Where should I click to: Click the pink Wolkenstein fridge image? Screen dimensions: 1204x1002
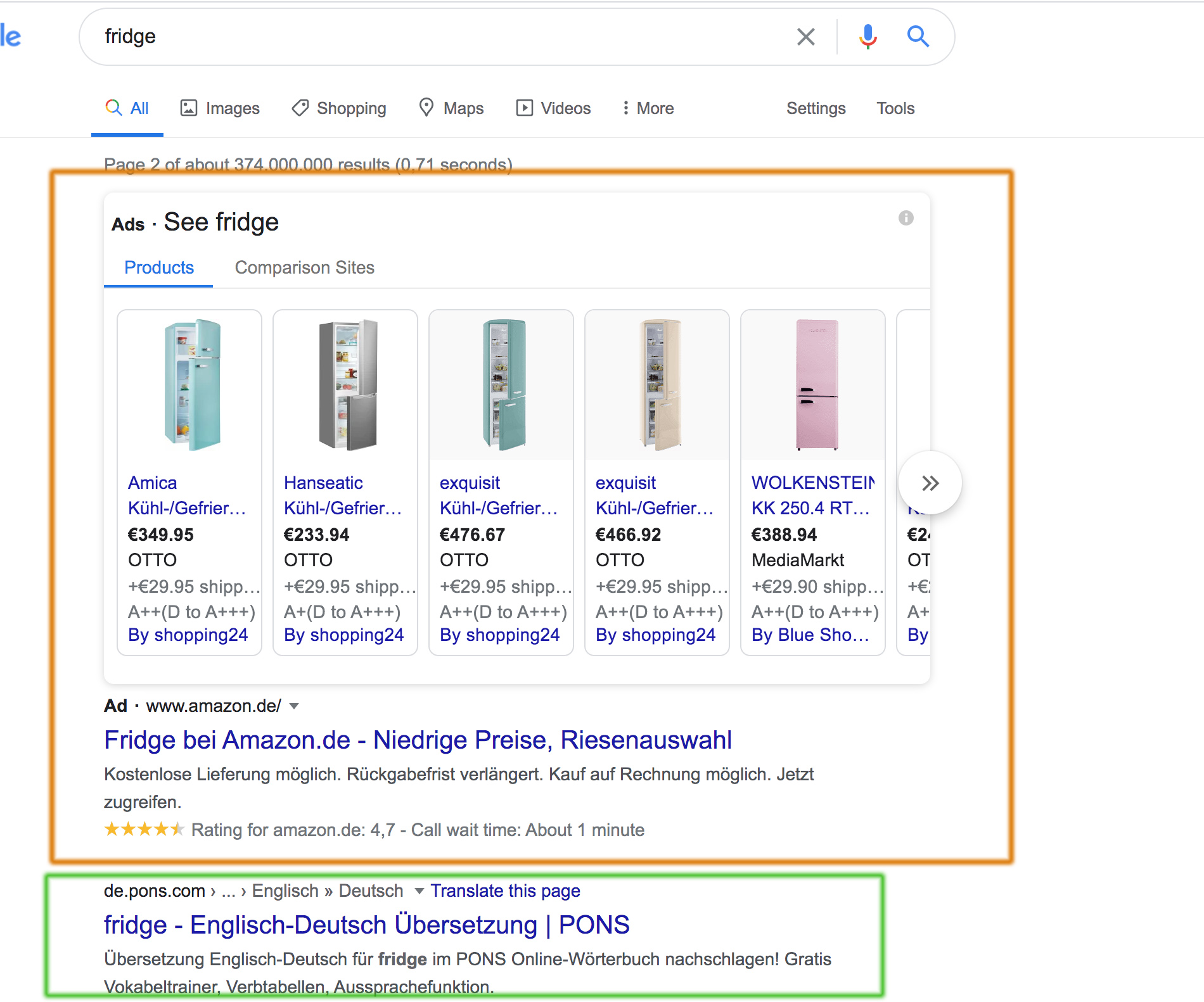(x=817, y=385)
